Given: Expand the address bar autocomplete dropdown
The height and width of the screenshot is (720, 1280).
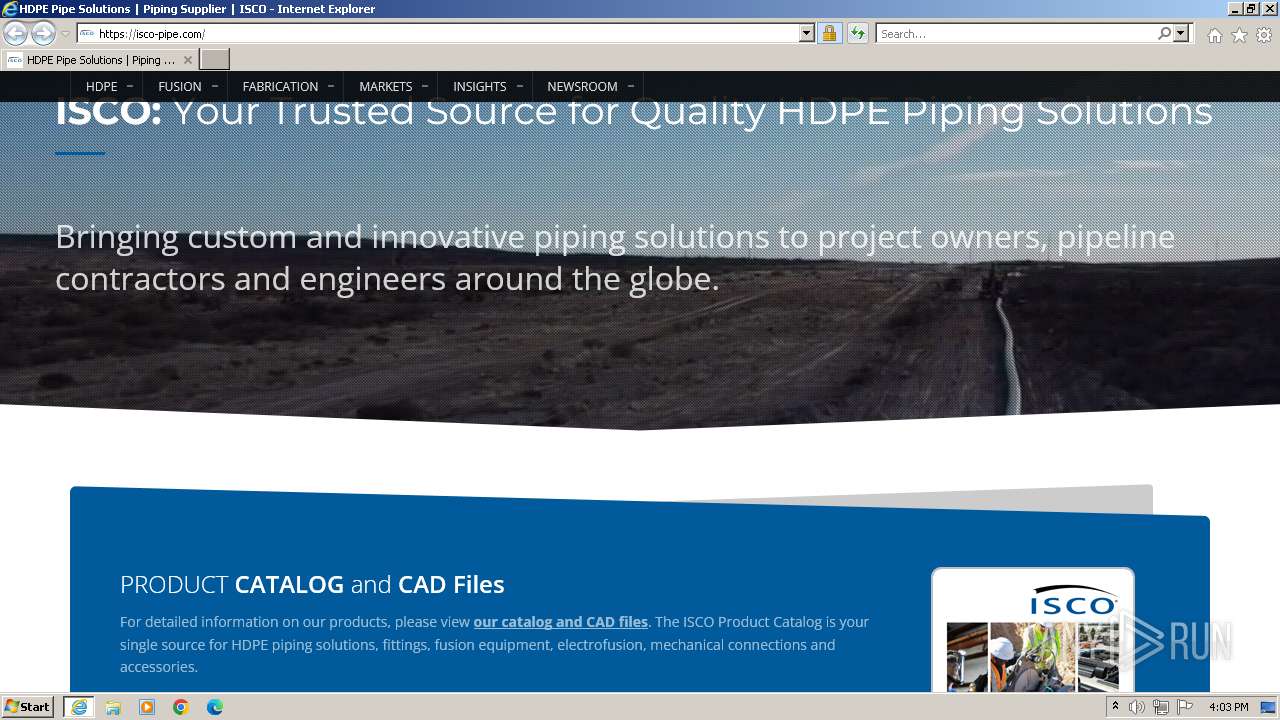Looking at the screenshot, I should tap(807, 34).
